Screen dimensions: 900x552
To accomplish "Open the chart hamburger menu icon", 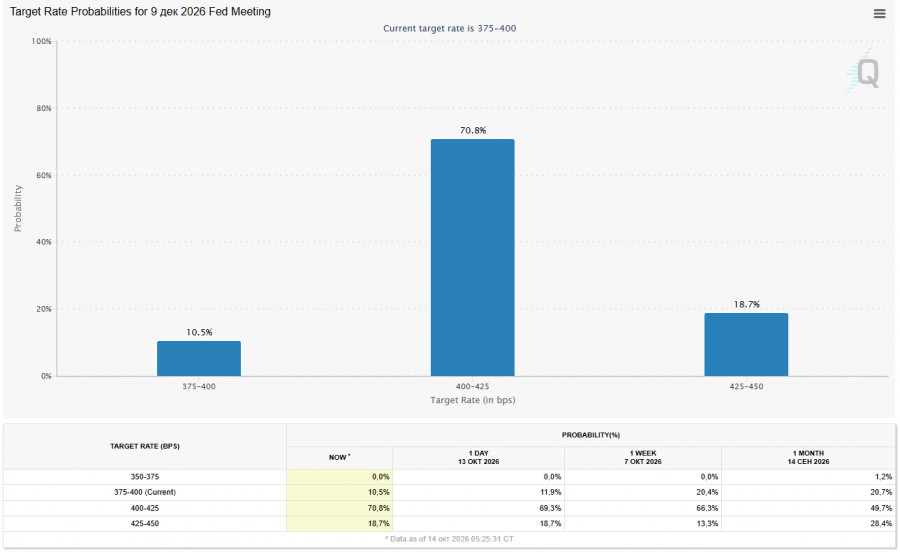I will tap(879, 13).
